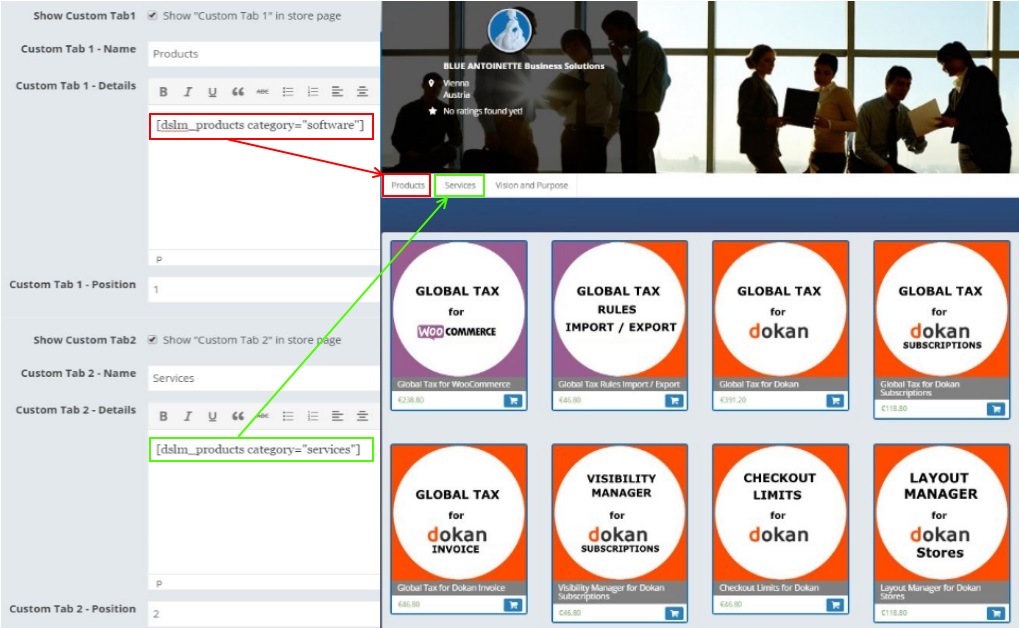Click the "No ratings found yet!" text
This screenshot has width=1019, height=628.
[483, 111]
